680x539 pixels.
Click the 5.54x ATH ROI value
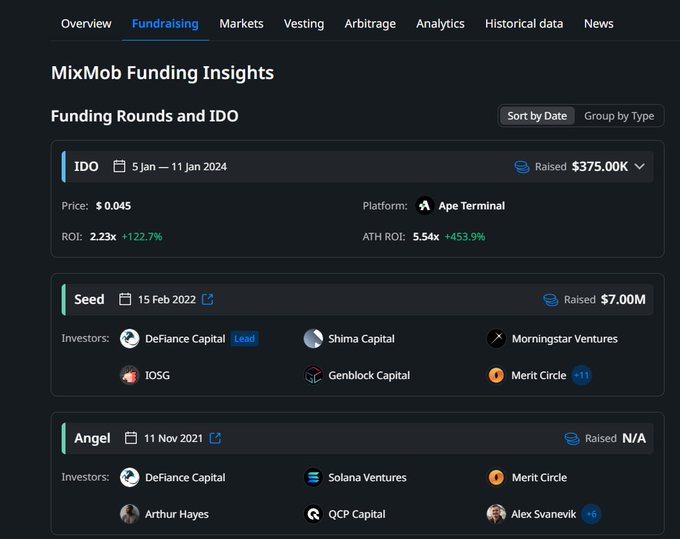426,236
